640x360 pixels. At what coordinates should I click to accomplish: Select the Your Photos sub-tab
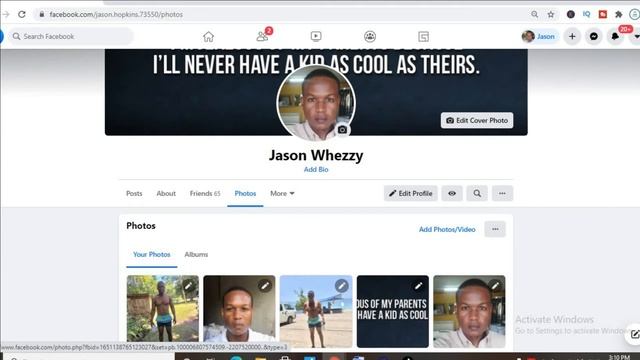click(x=151, y=255)
